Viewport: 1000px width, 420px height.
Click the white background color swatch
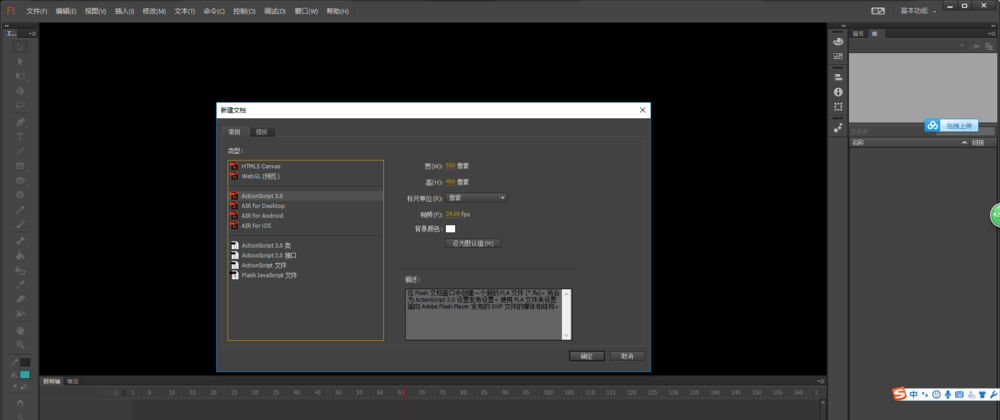(x=450, y=228)
